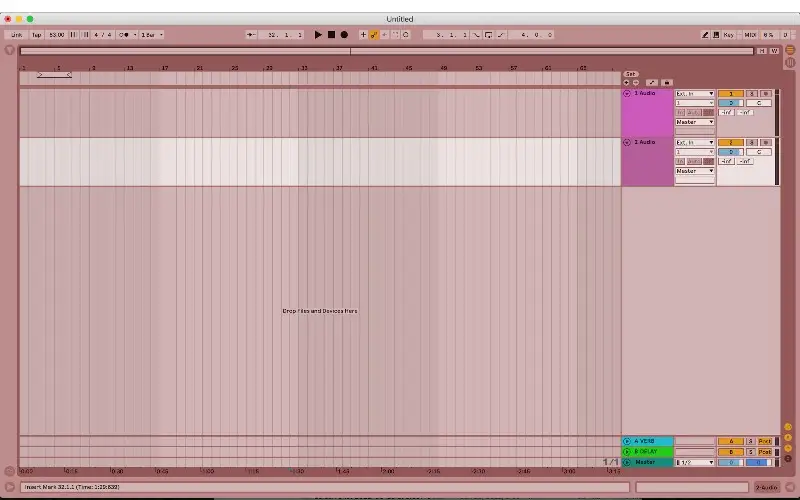The height and width of the screenshot is (500, 800).
Task: Click the Stop button in transport
Action: pos(331,35)
